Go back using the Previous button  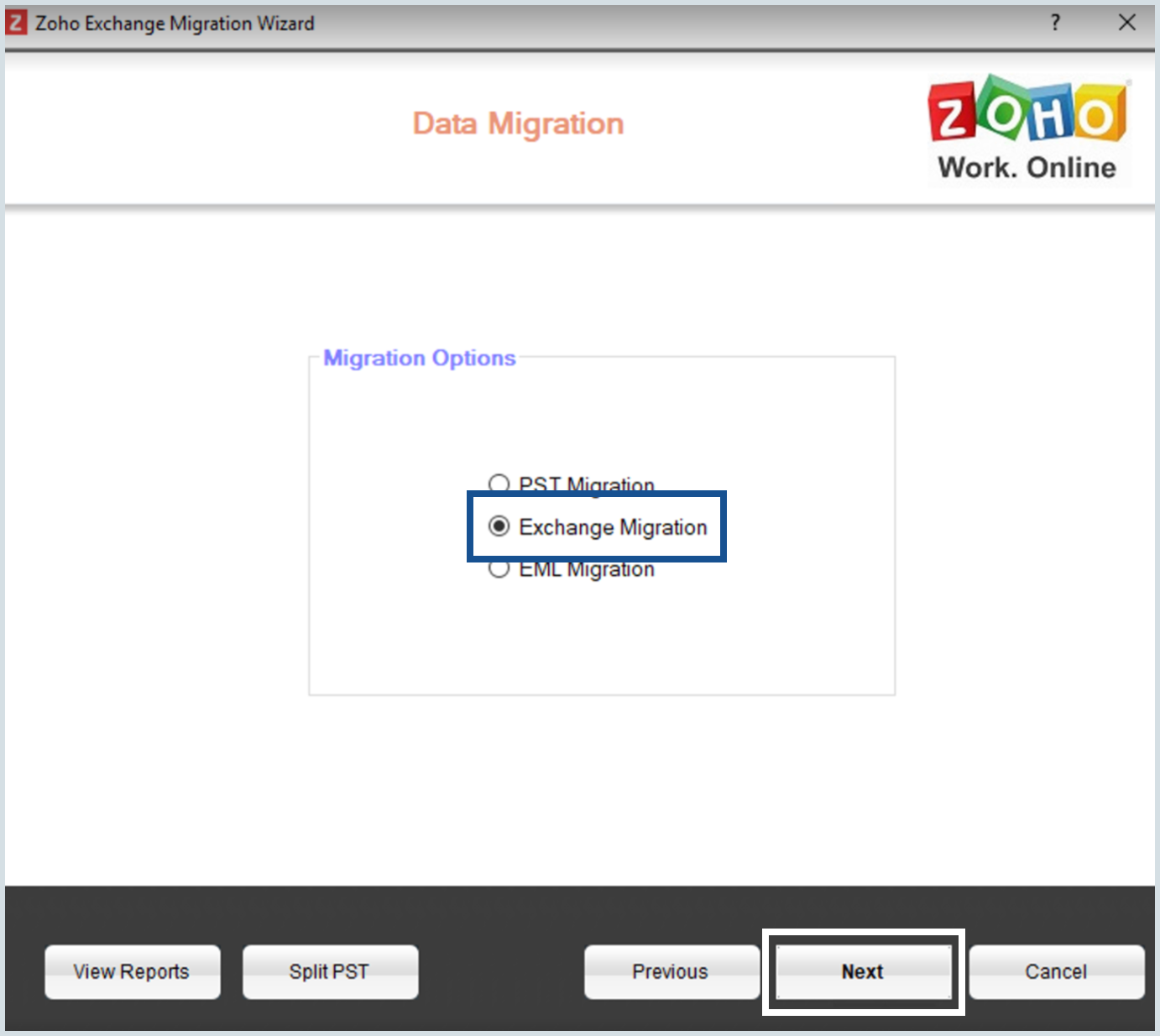click(x=669, y=971)
